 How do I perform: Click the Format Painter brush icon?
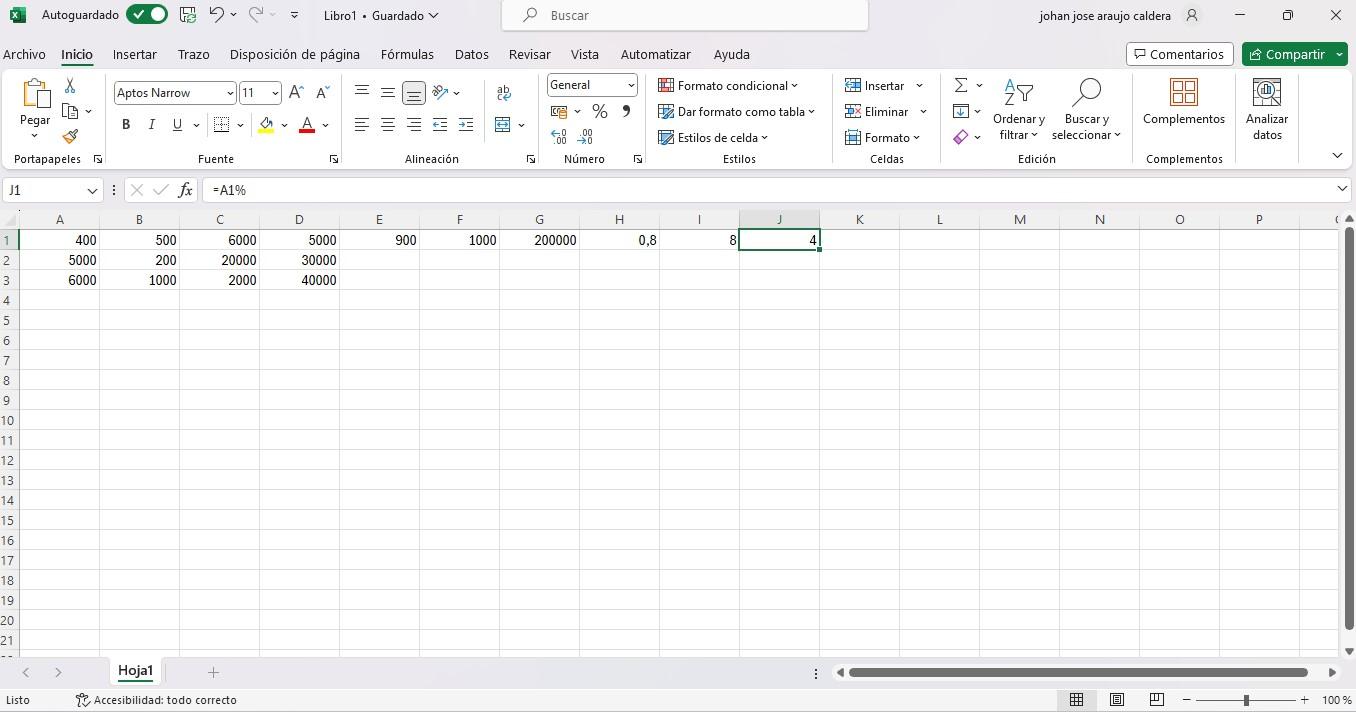tap(70, 136)
